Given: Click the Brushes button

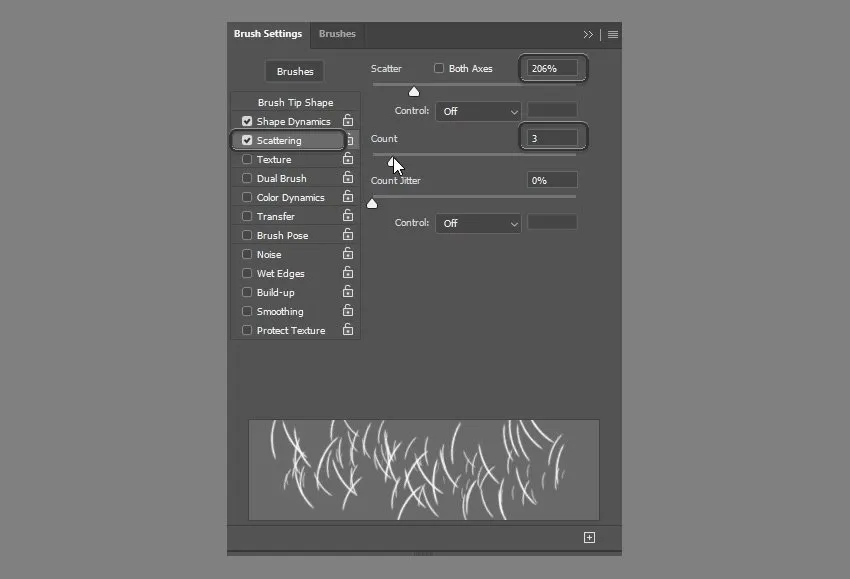Looking at the screenshot, I should coord(295,72).
